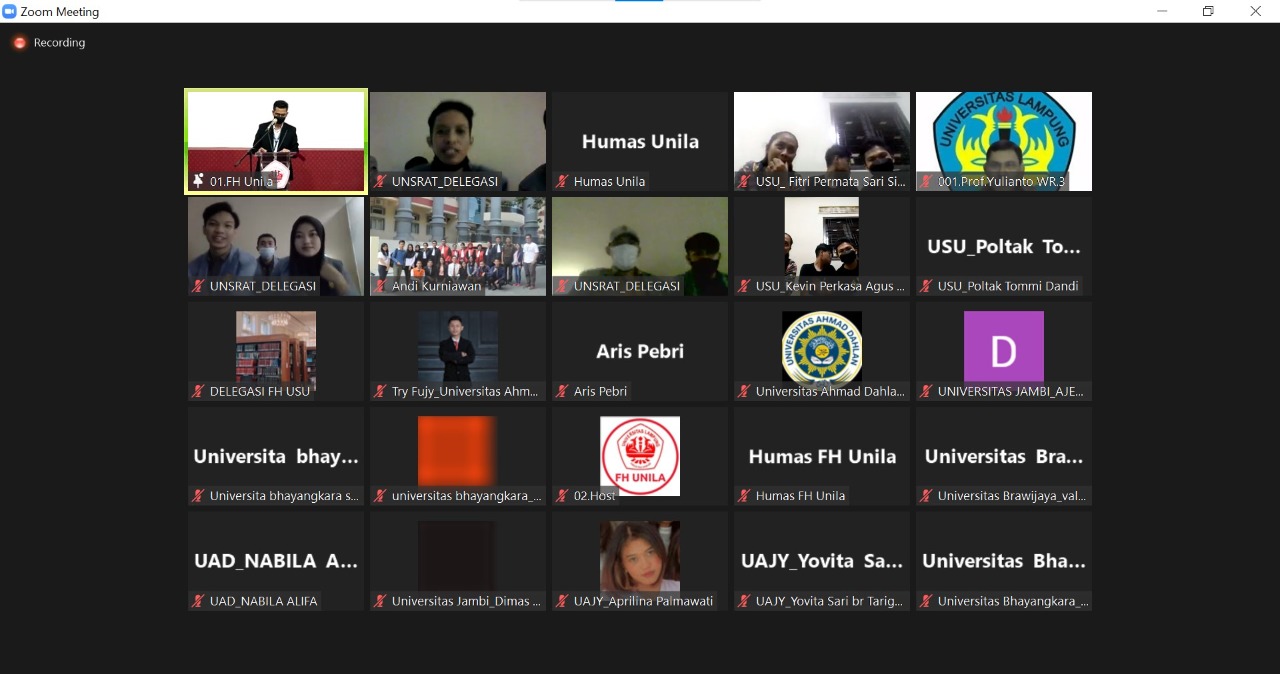This screenshot has width=1280, height=674.
Task: Click the Zoom logo in the title bar
Action: tap(10, 11)
